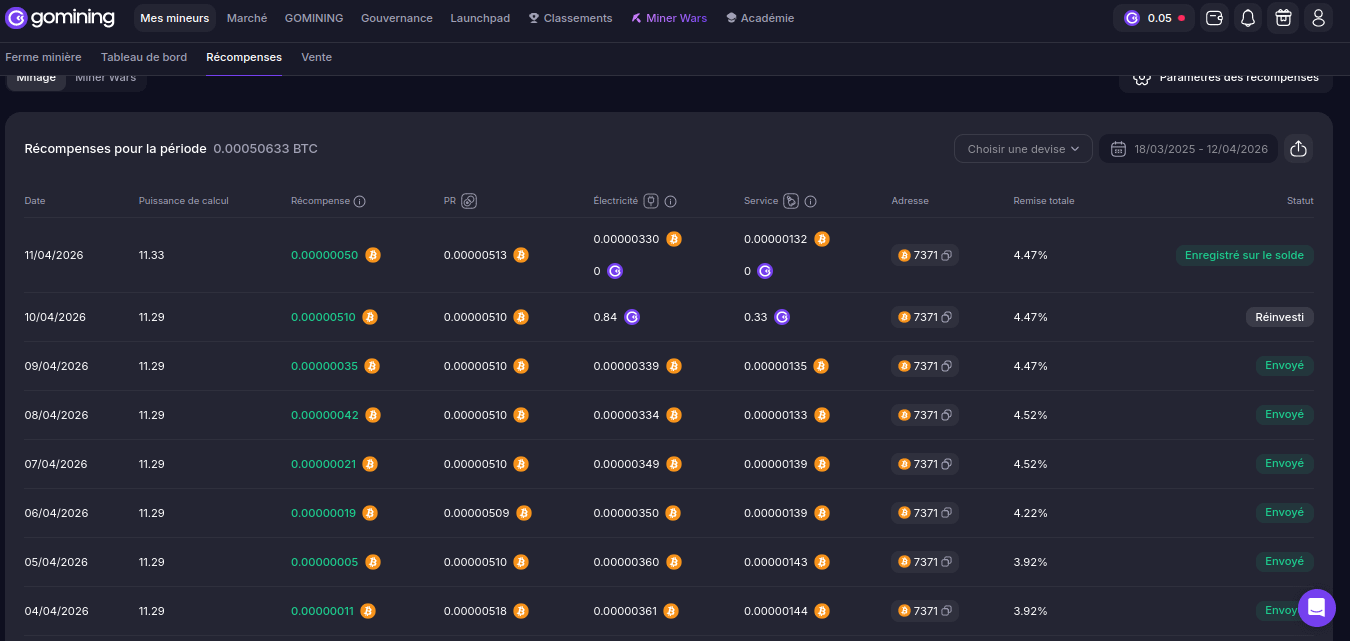This screenshot has height=641, width=1350.
Task: Click the export/share rewards icon
Action: [x=1298, y=149]
